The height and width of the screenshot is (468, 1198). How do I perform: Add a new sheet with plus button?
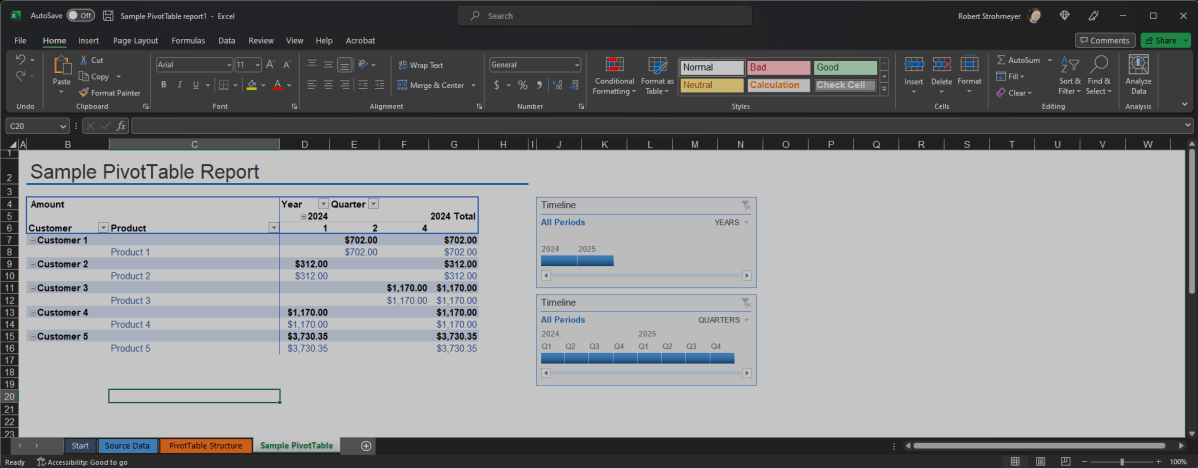pyautogui.click(x=366, y=445)
